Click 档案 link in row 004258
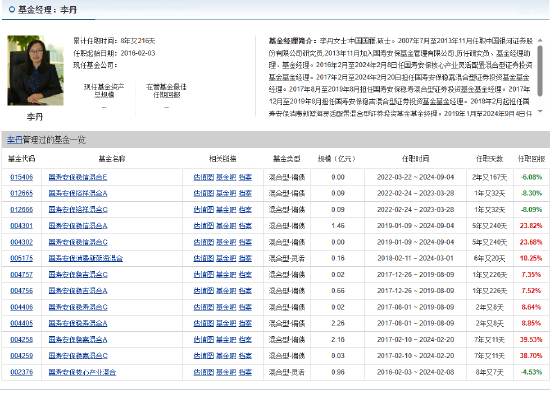 [245, 340]
